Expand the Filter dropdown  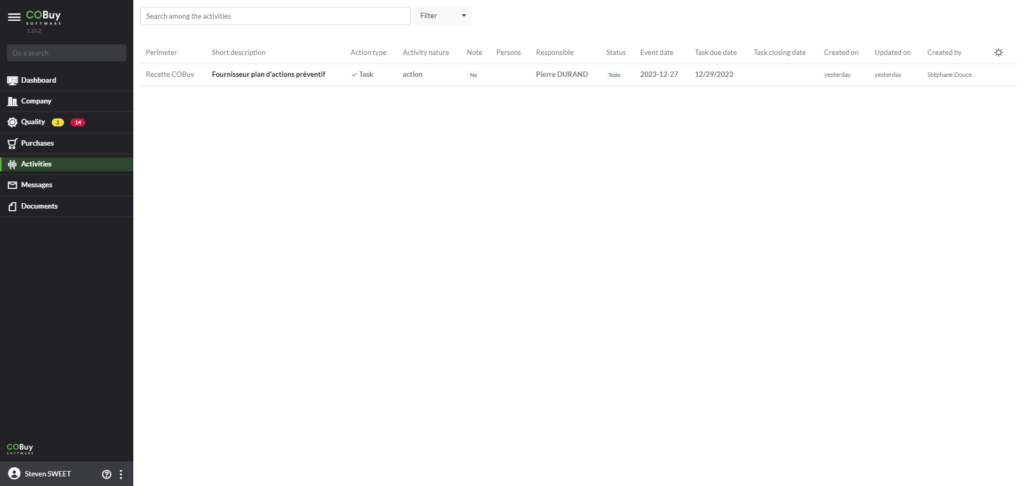(x=442, y=16)
